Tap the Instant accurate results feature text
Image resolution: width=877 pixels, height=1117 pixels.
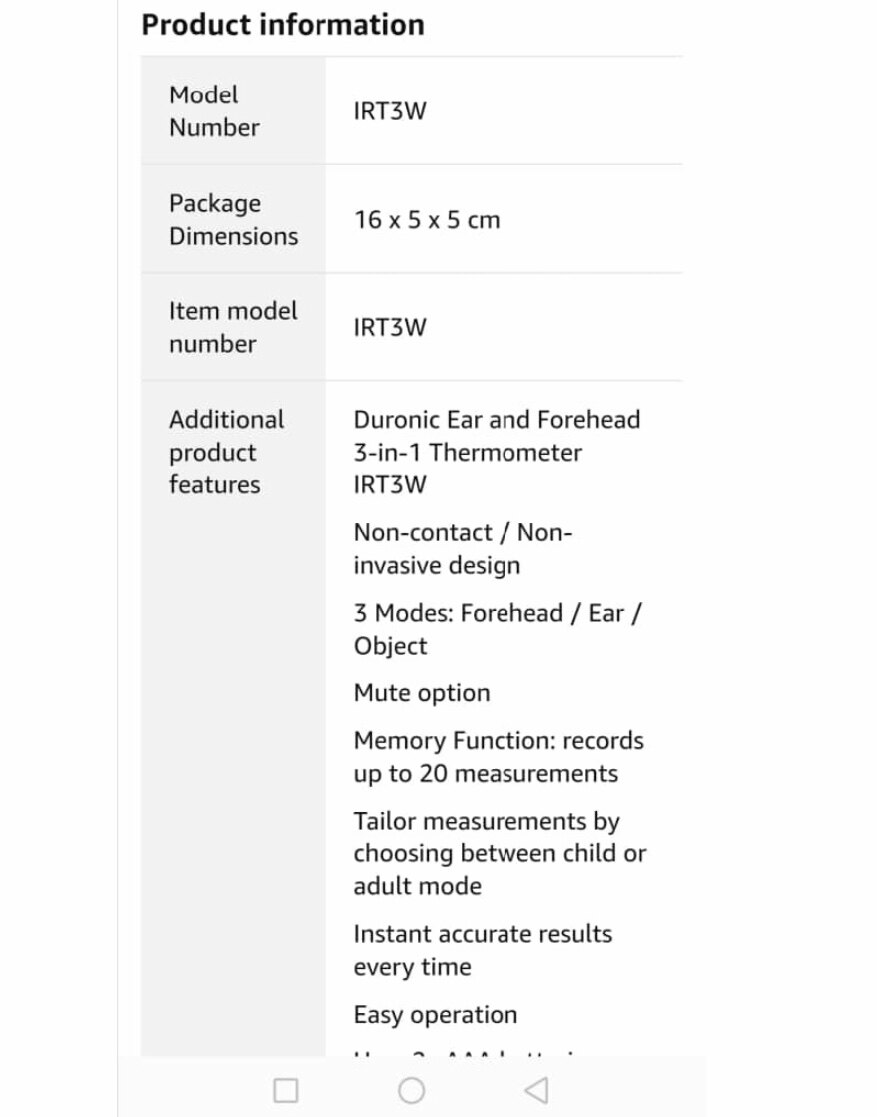(x=482, y=950)
